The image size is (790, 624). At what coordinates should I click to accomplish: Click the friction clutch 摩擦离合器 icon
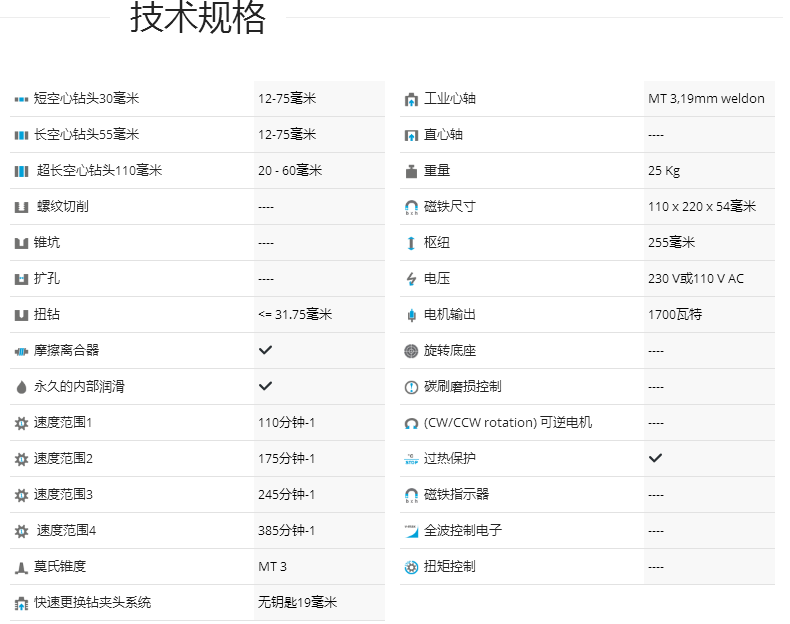point(21,351)
